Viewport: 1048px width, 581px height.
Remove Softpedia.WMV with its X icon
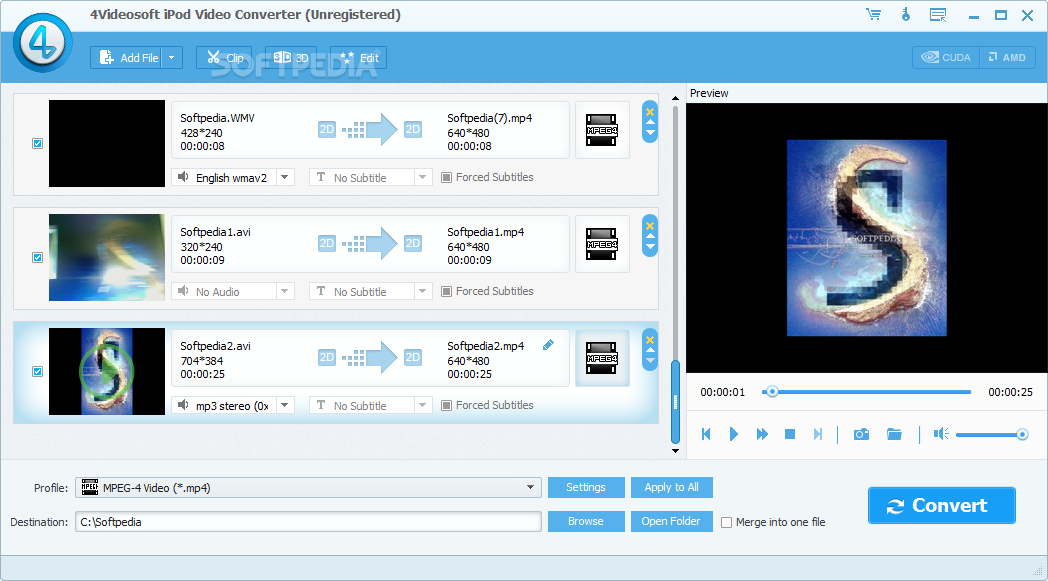coord(650,112)
